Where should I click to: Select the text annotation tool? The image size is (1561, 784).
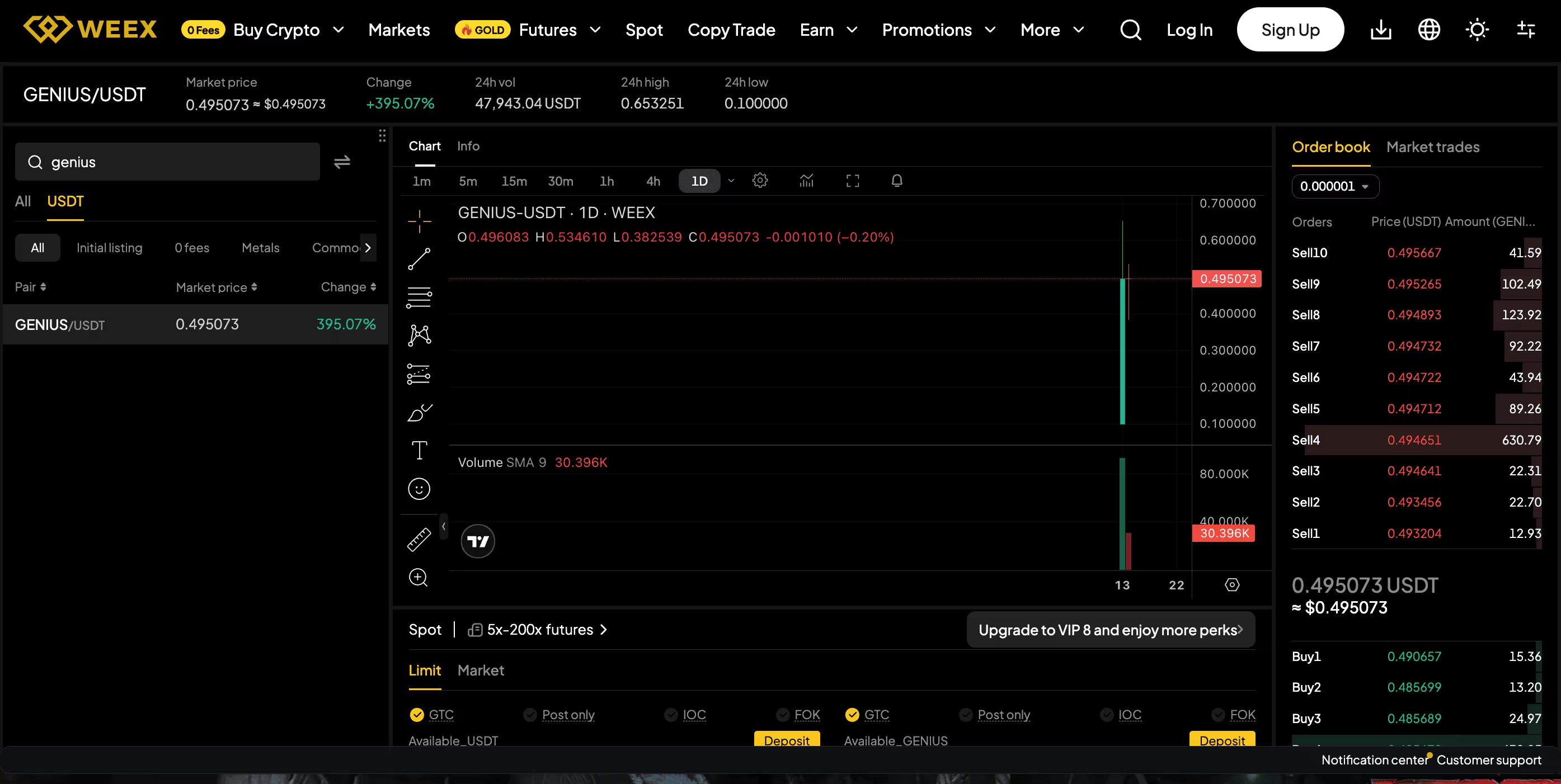(x=419, y=450)
